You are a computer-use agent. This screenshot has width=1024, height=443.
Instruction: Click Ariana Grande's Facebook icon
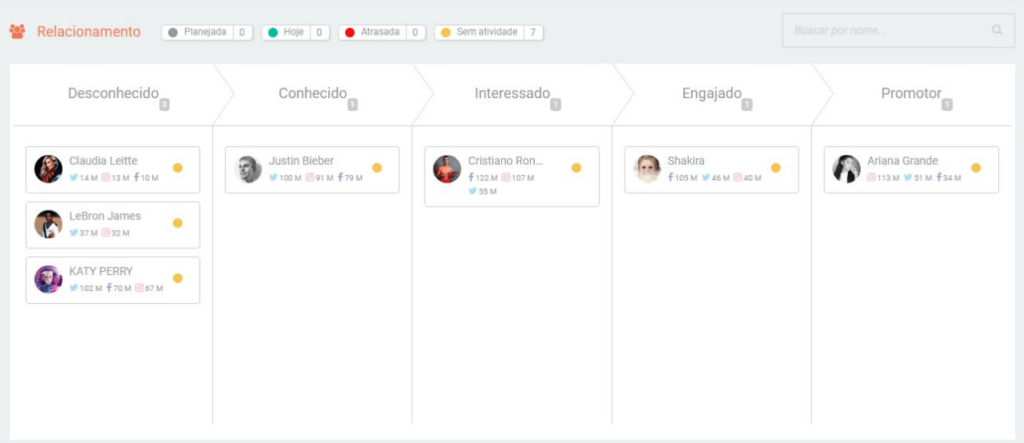point(939,177)
